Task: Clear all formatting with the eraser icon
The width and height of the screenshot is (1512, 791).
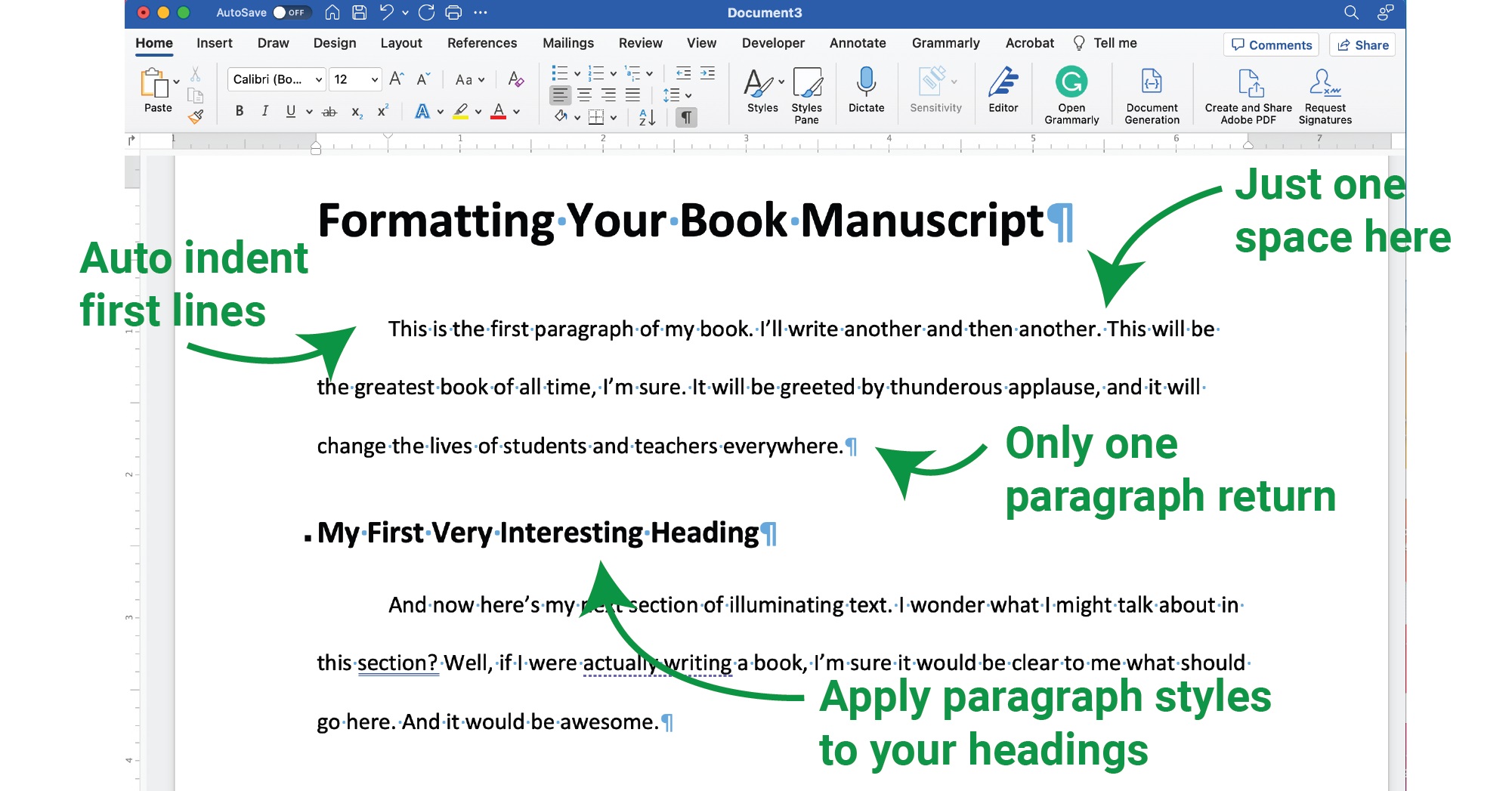Action: coord(516,79)
